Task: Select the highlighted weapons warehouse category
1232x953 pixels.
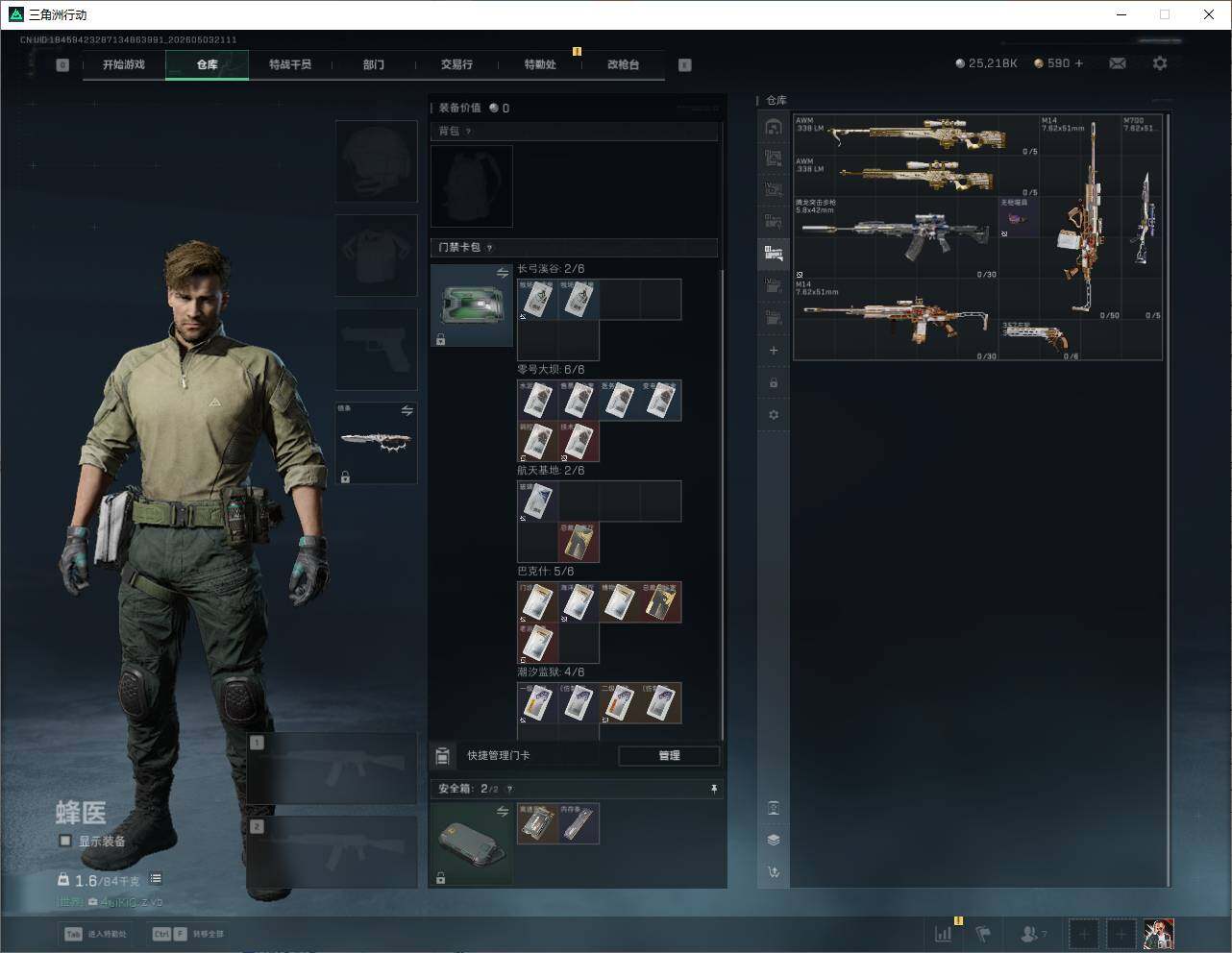Action: 774,253
